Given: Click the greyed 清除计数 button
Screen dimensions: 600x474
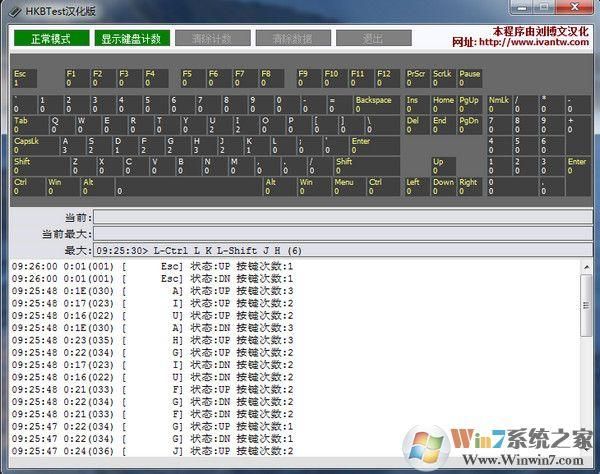Looking at the screenshot, I should [213, 38].
